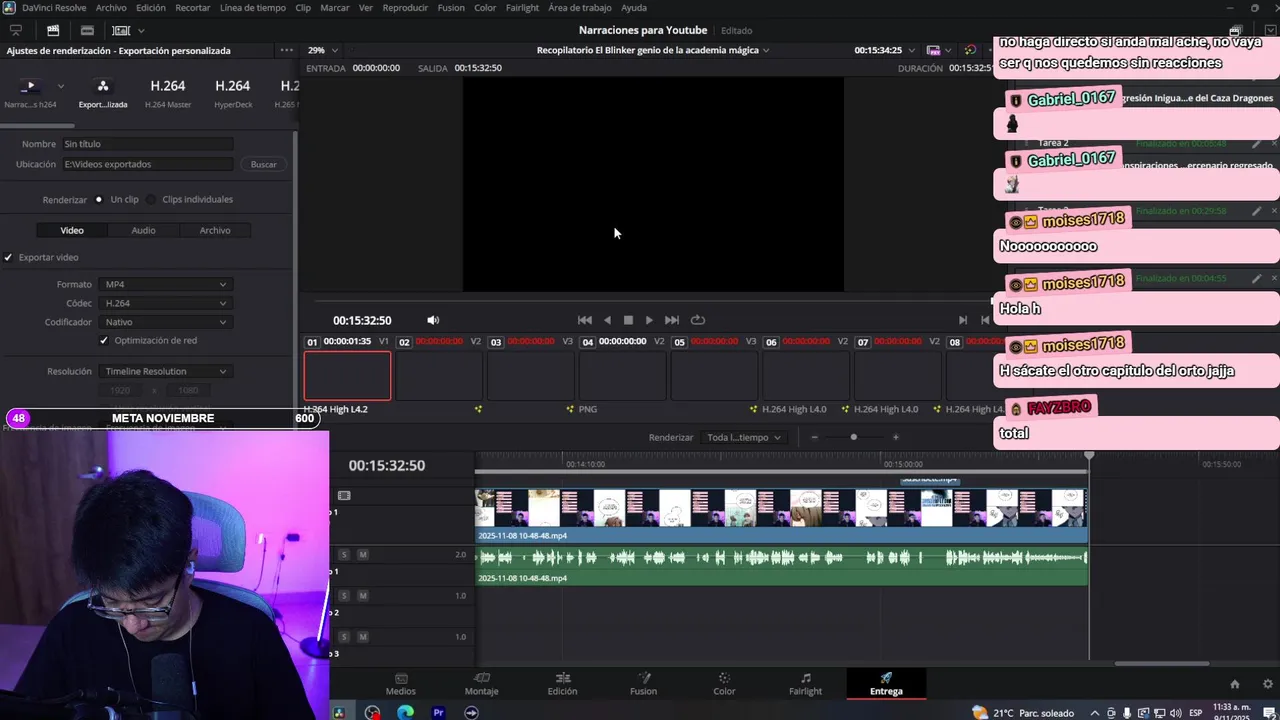Open Codificador Nativo dropdown
Viewport: 1280px width, 720px height.
166,322
